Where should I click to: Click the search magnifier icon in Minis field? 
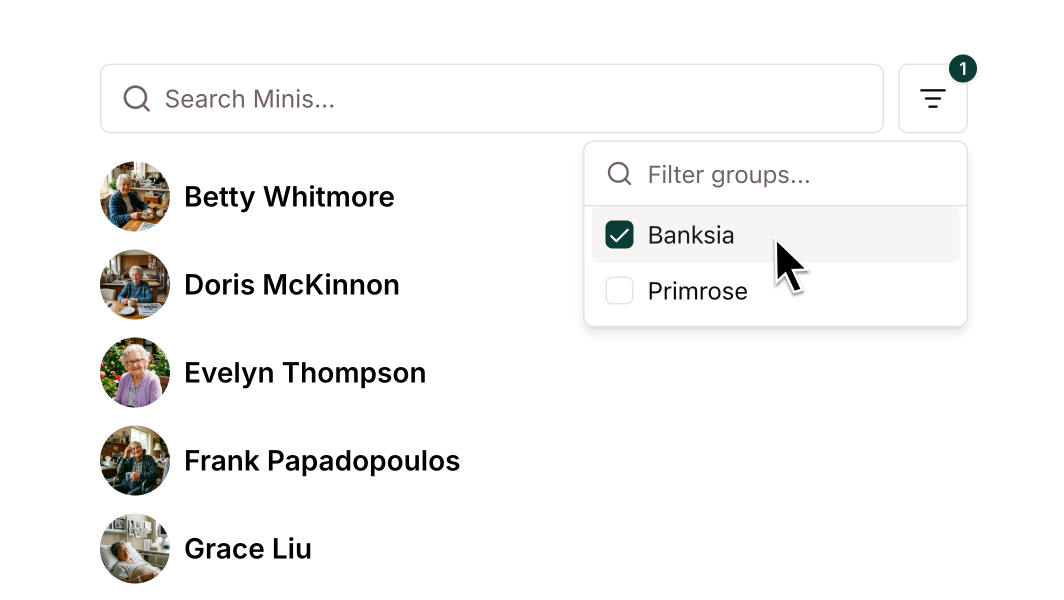pyautogui.click(x=136, y=99)
